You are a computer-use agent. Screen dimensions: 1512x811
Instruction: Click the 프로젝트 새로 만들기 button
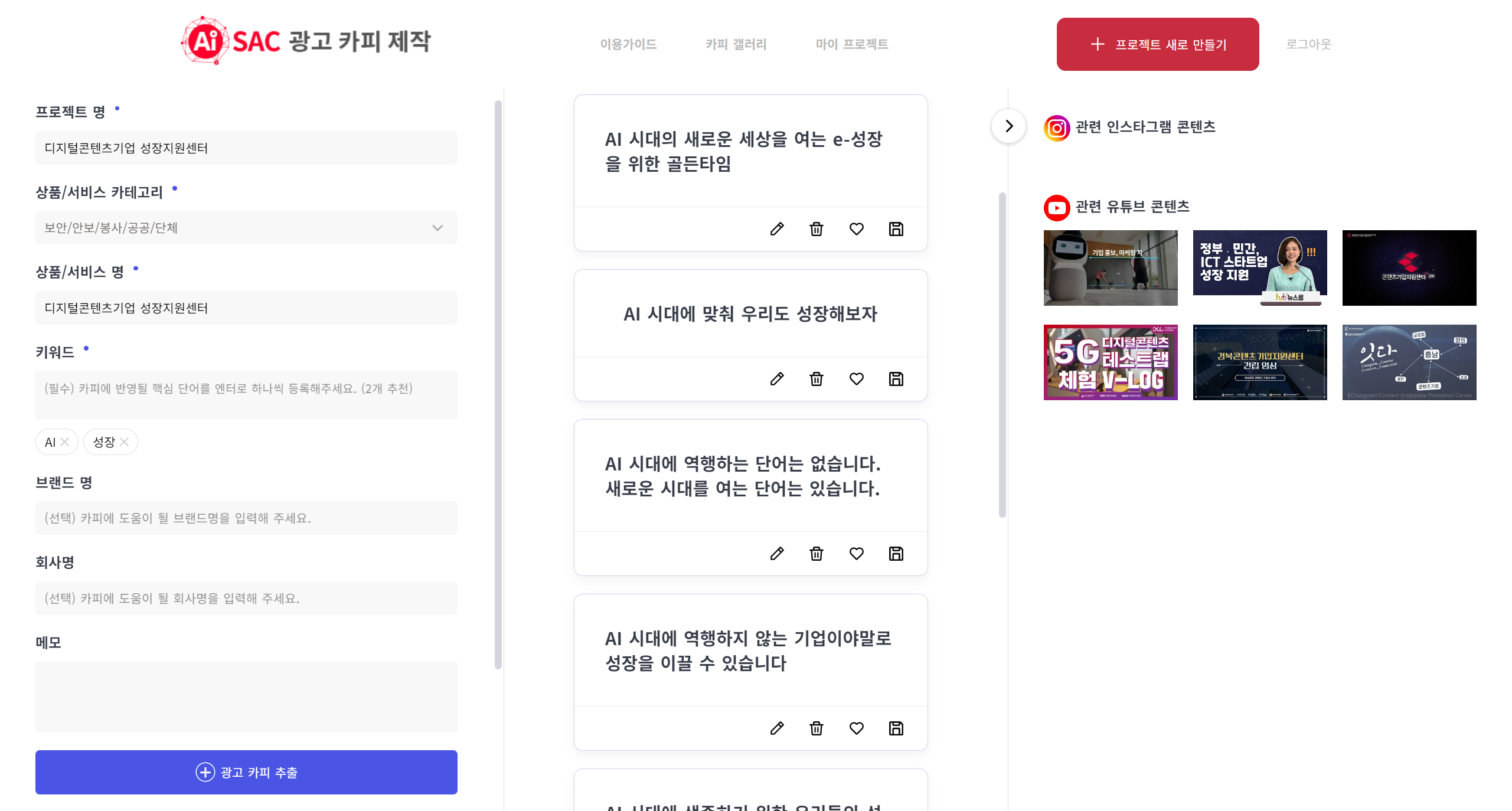pos(1158,44)
